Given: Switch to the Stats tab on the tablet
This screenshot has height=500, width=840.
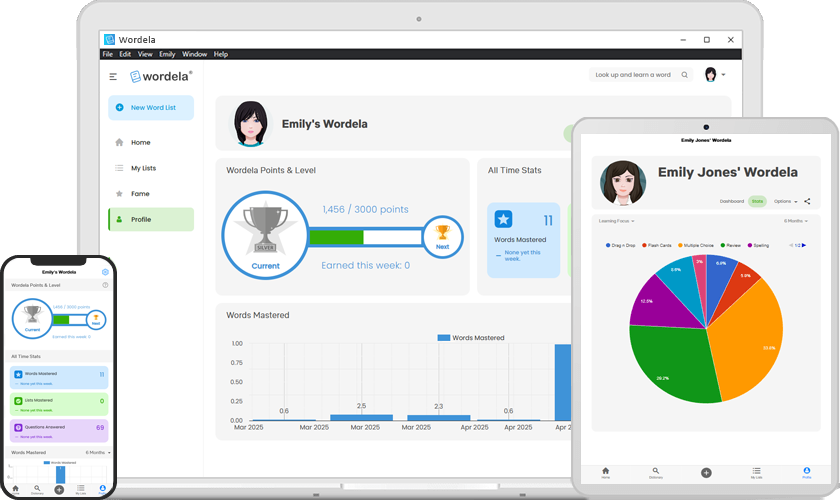Looking at the screenshot, I should pos(757,202).
